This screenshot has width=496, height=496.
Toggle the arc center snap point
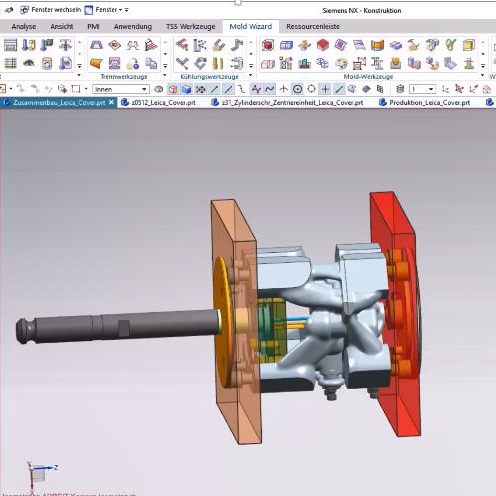(297, 89)
